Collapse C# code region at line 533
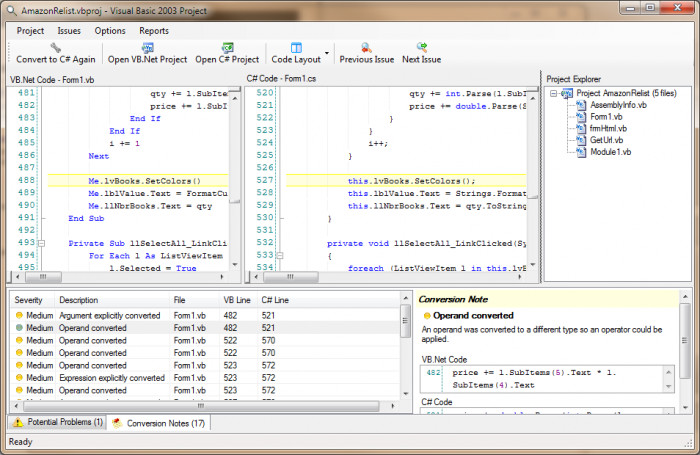 (x=280, y=256)
